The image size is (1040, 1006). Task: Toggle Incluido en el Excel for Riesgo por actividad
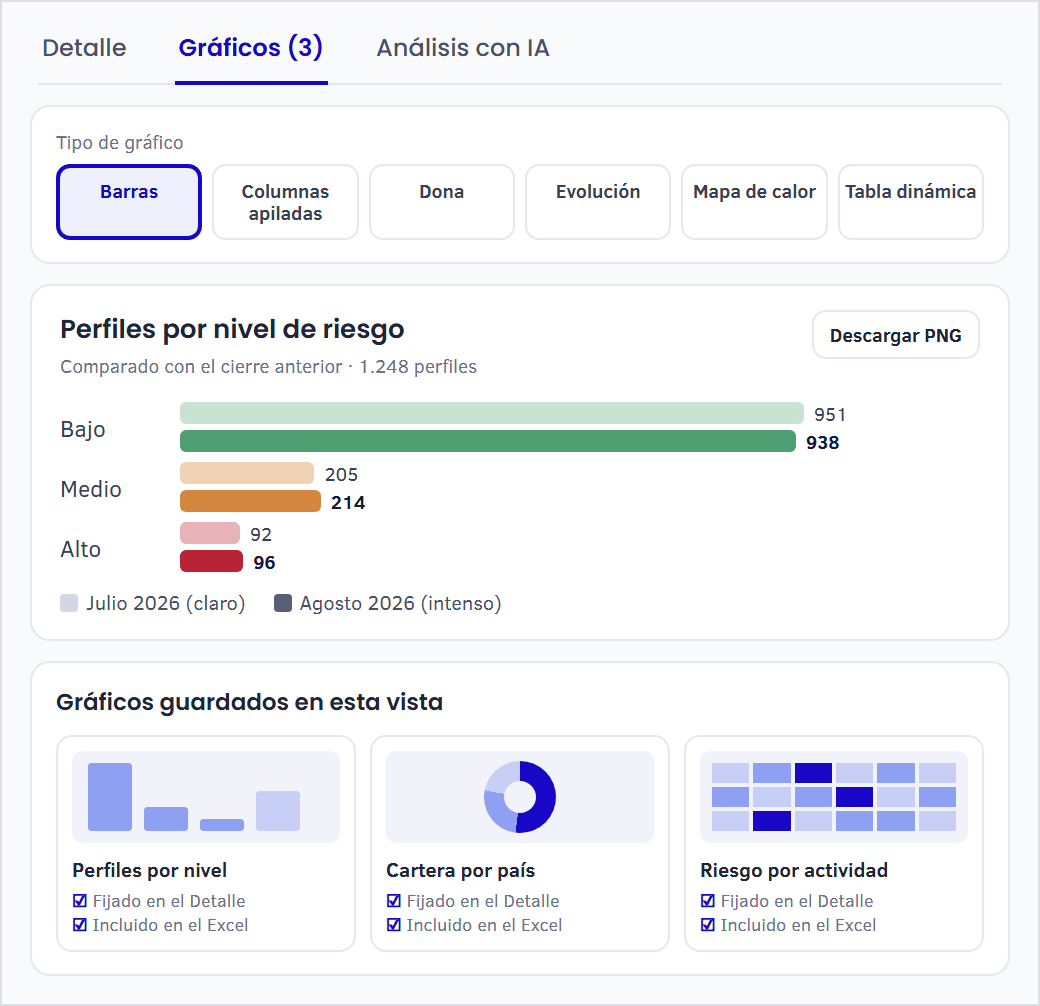[708, 924]
